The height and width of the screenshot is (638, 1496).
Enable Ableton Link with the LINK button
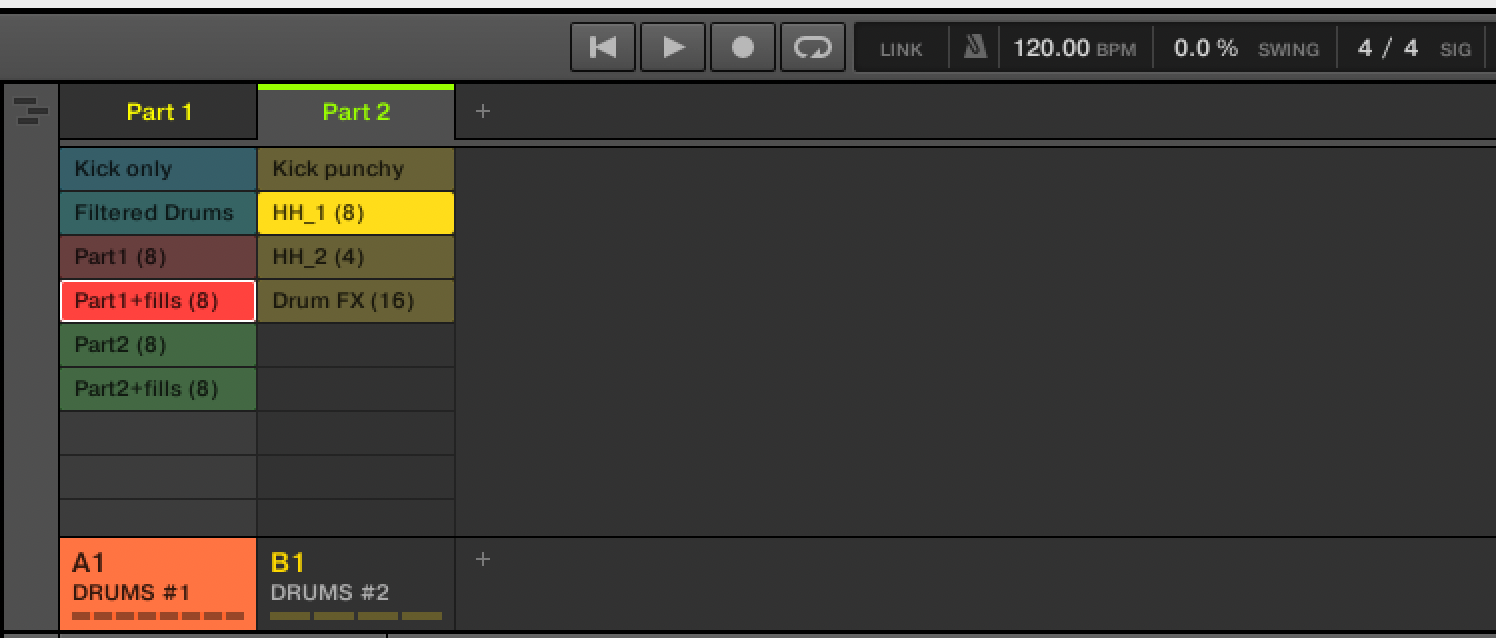click(901, 49)
